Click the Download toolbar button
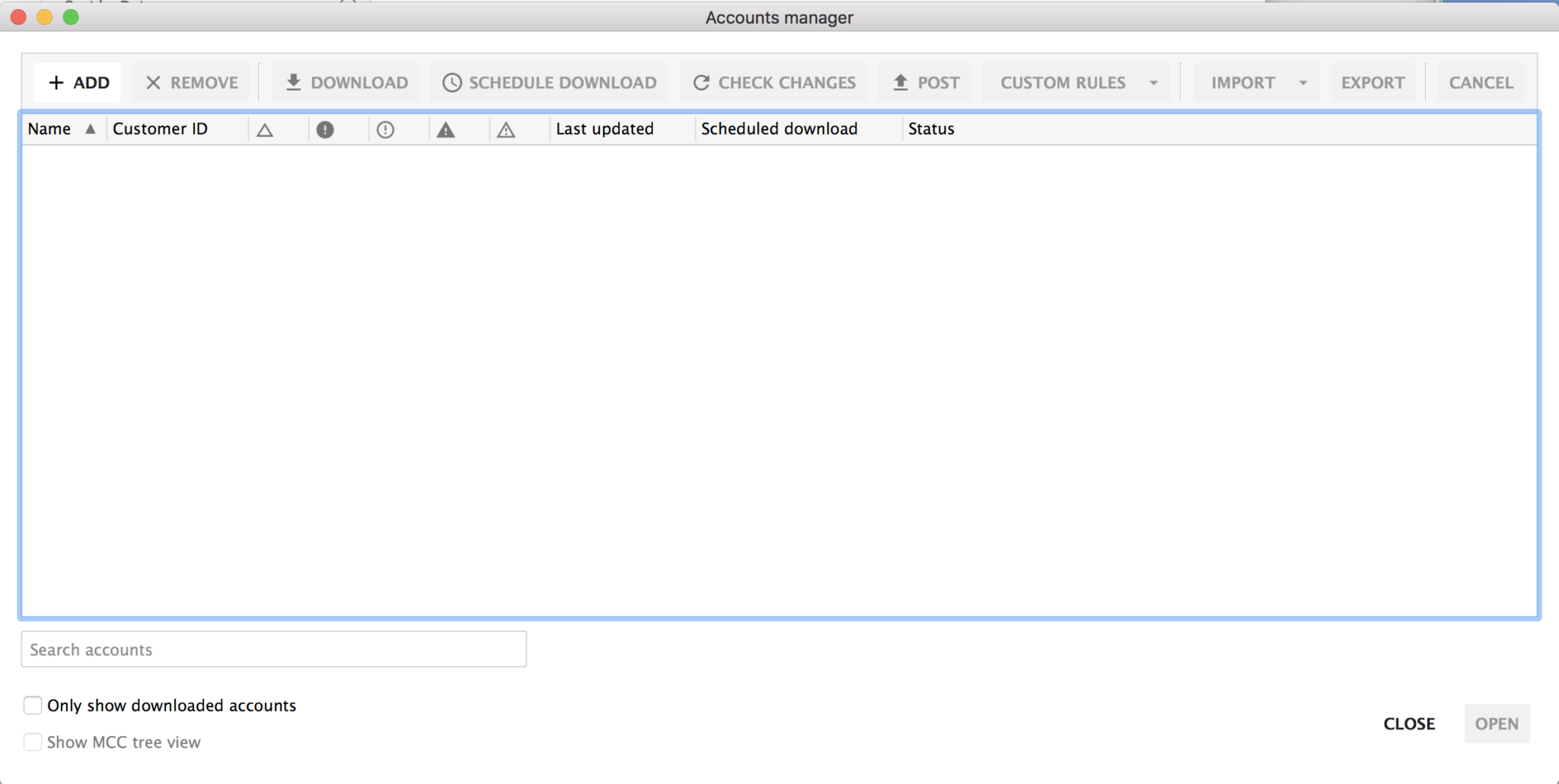 click(x=346, y=82)
